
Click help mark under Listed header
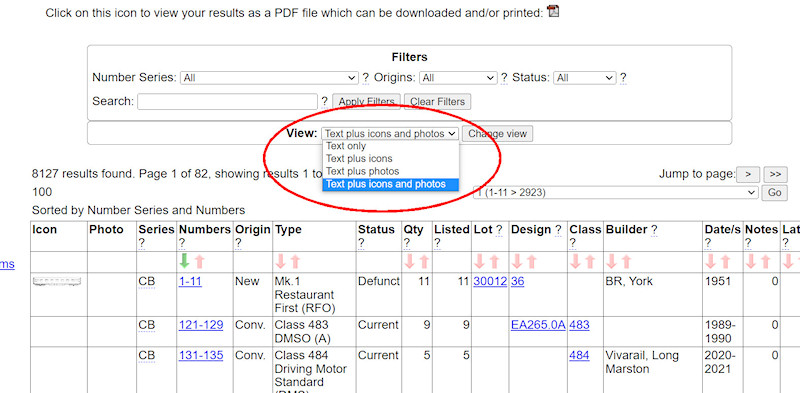coord(437,243)
